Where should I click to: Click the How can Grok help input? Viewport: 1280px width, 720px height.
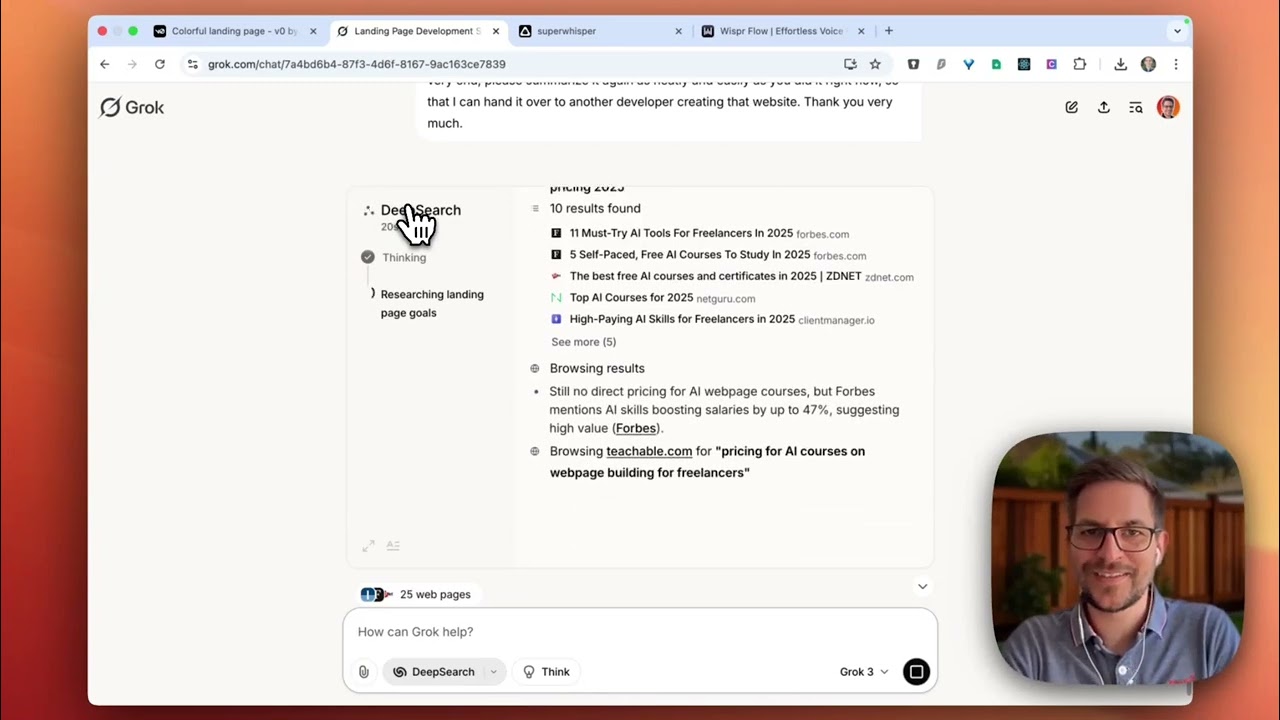point(640,632)
